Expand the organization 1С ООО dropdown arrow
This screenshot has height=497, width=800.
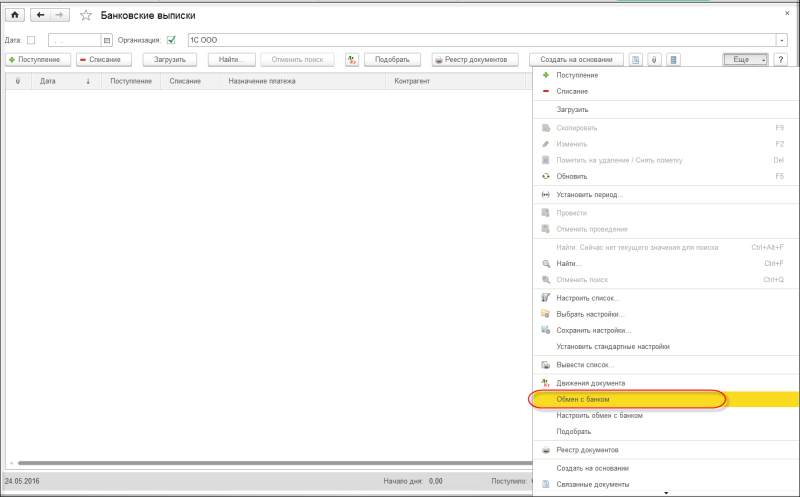tap(782, 40)
